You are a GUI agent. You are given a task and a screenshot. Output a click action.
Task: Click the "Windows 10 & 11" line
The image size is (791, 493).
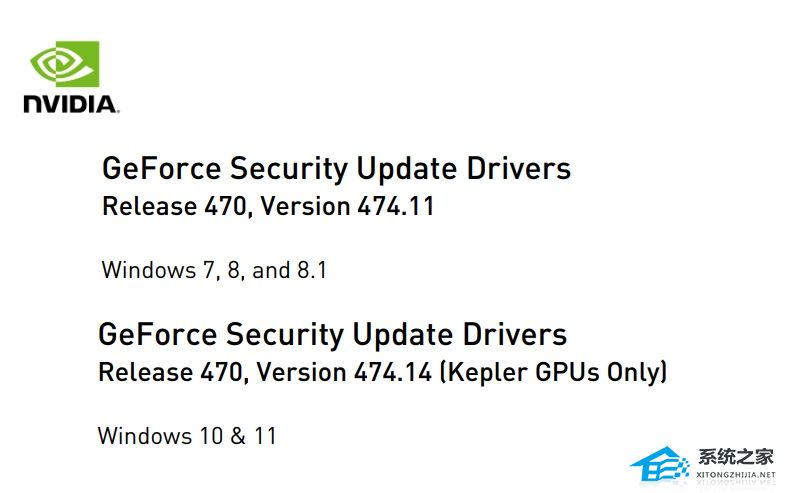click(187, 436)
